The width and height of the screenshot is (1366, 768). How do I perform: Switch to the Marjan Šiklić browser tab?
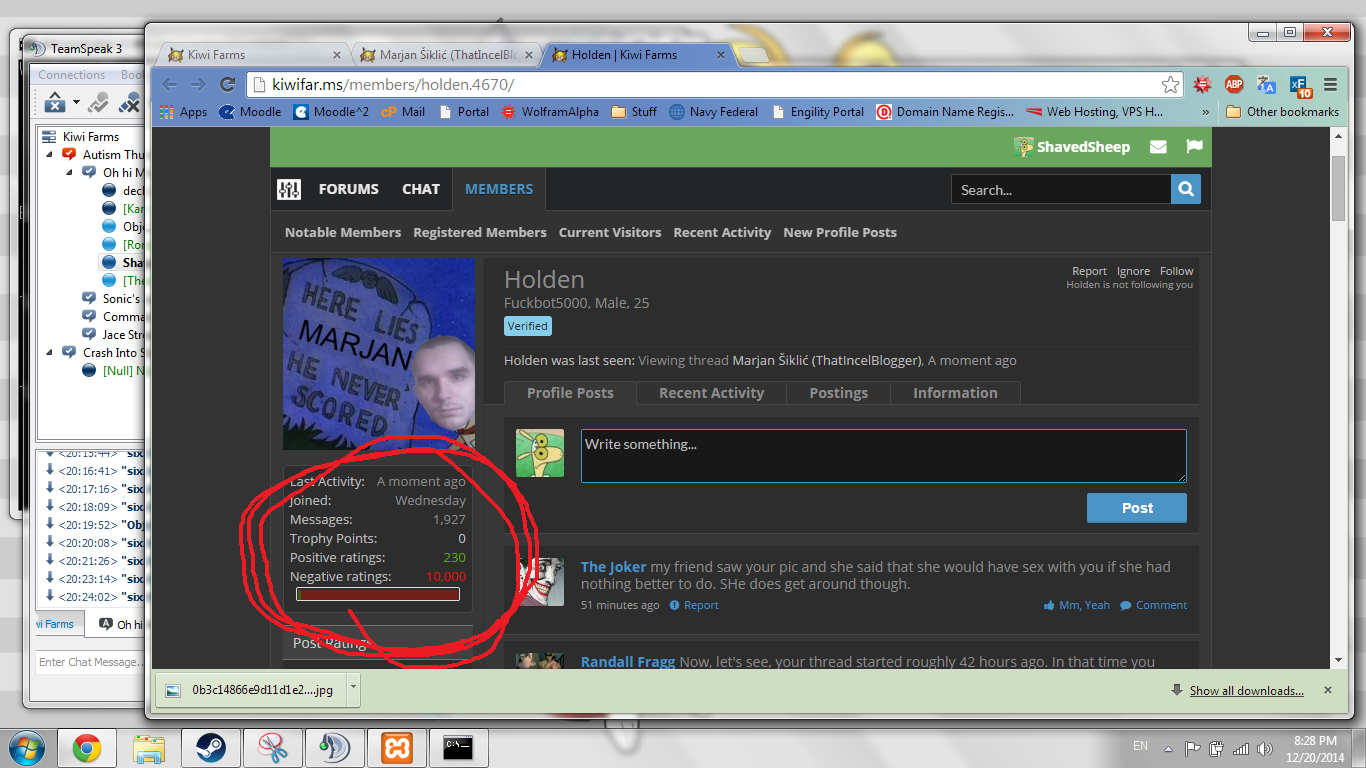tap(445, 54)
